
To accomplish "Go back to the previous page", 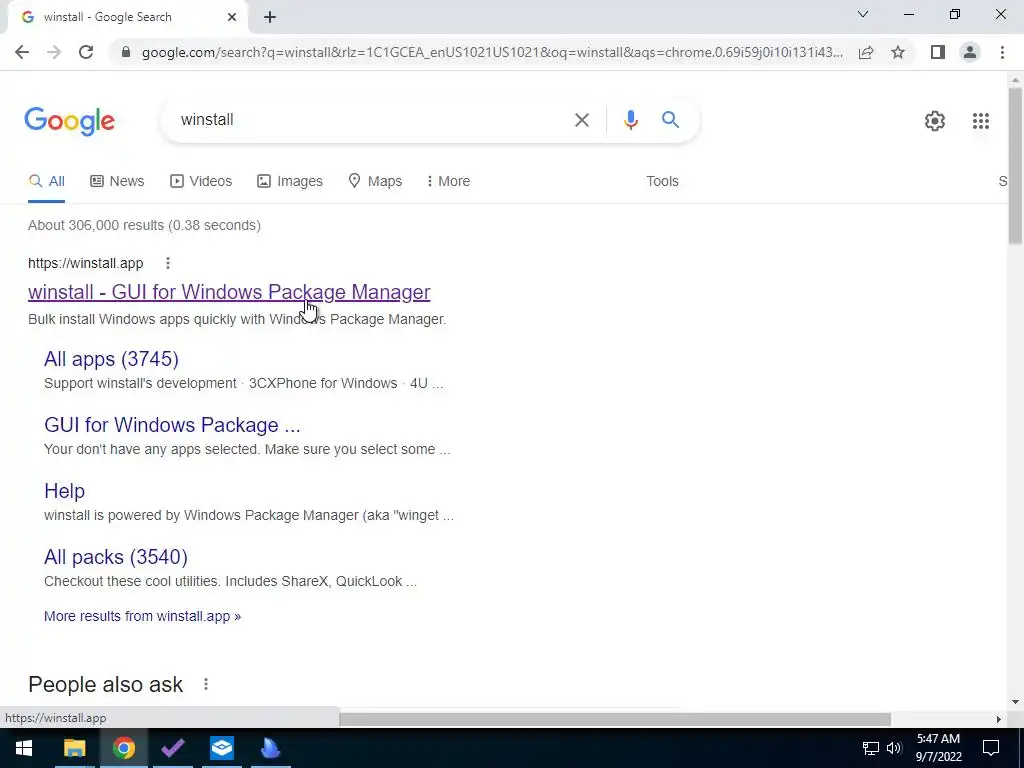I will pyautogui.click(x=22, y=52).
